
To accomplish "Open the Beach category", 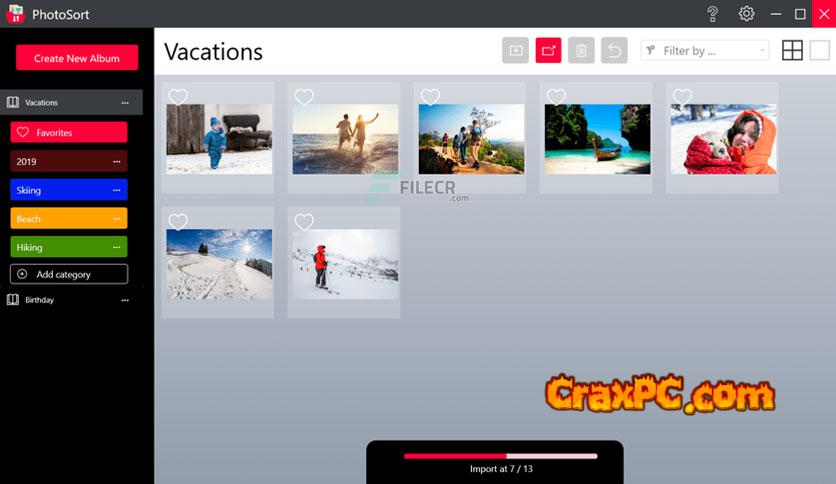I will pyautogui.click(x=69, y=219).
